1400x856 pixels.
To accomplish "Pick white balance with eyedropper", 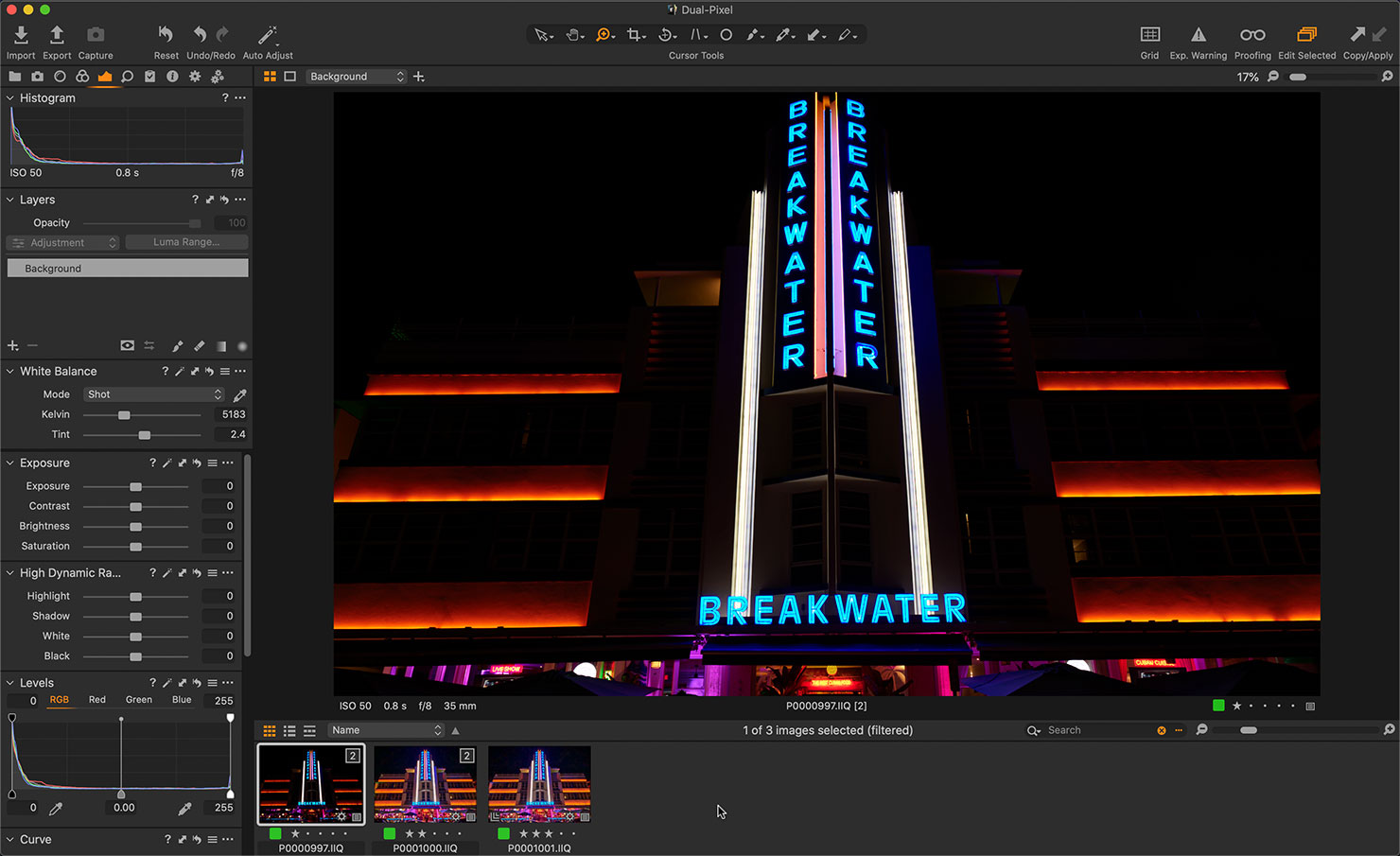I will (x=240, y=394).
